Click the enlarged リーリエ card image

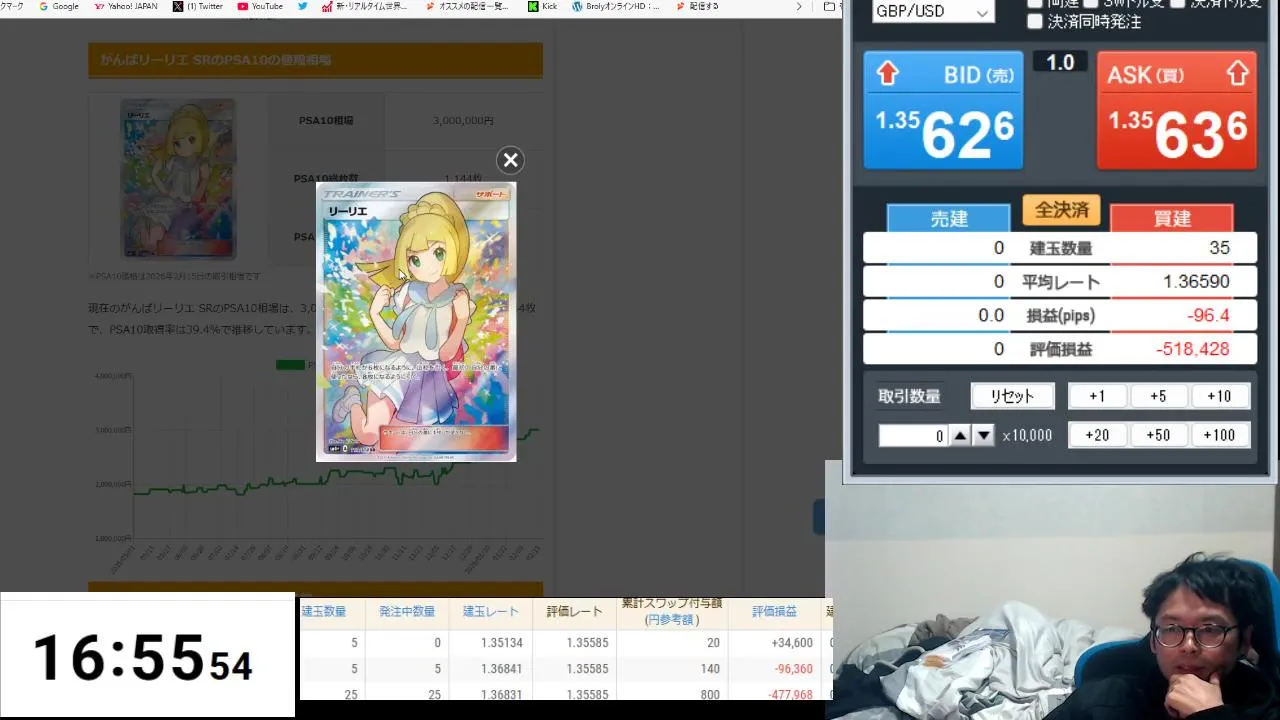(x=416, y=322)
